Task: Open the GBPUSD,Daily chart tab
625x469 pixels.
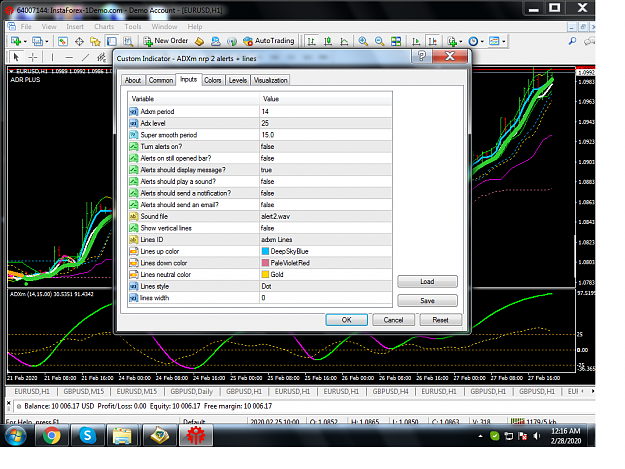Action: pyautogui.click(x=191, y=391)
